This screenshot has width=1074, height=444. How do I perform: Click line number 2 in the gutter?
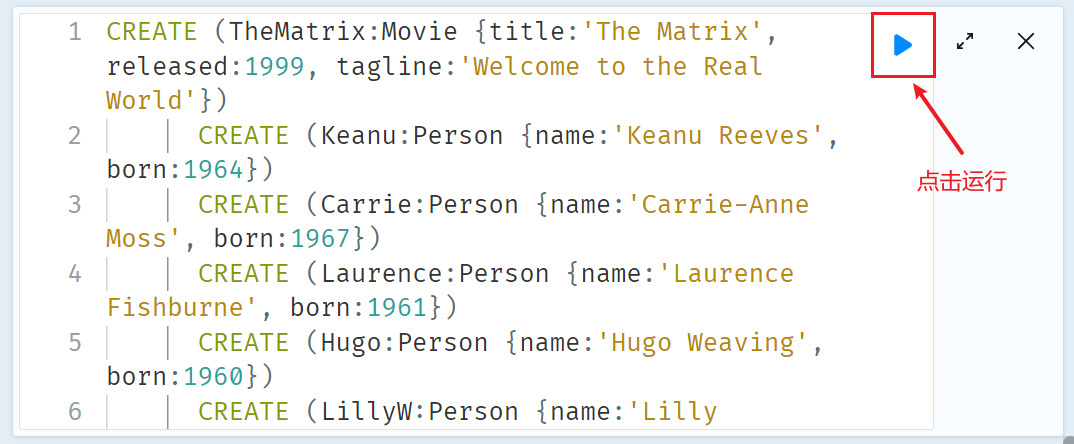coord(75,136)
